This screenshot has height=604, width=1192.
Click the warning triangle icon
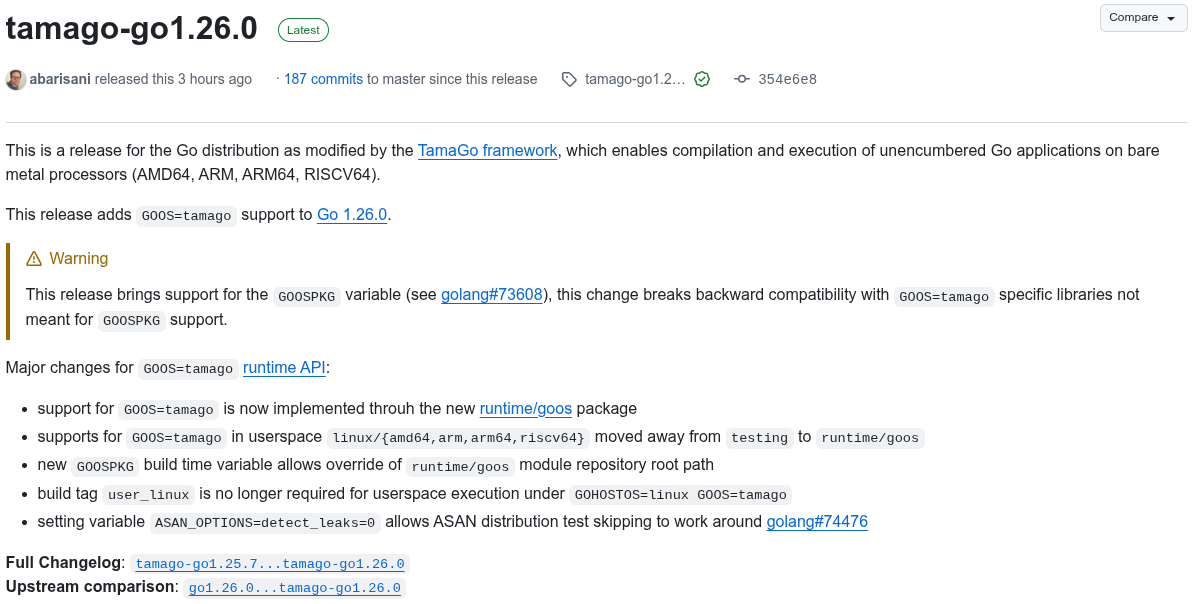click(34, 259)
